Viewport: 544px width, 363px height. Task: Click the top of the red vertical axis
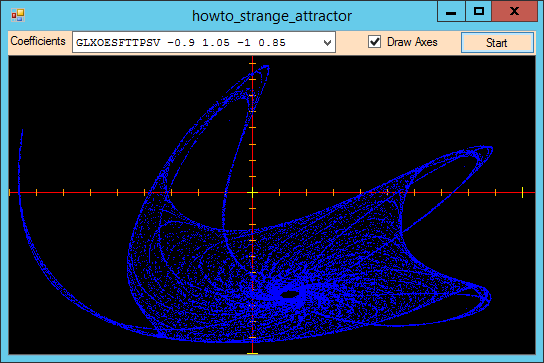tap(253, 59)
